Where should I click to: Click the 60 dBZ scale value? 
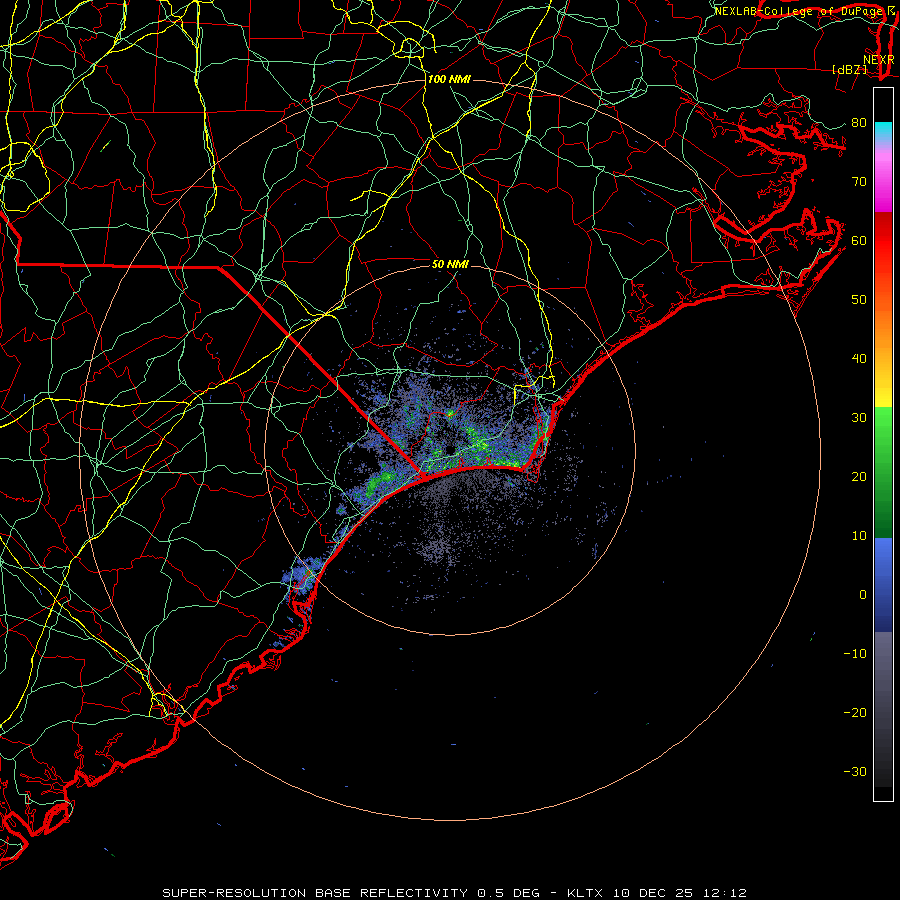(859, 240)
